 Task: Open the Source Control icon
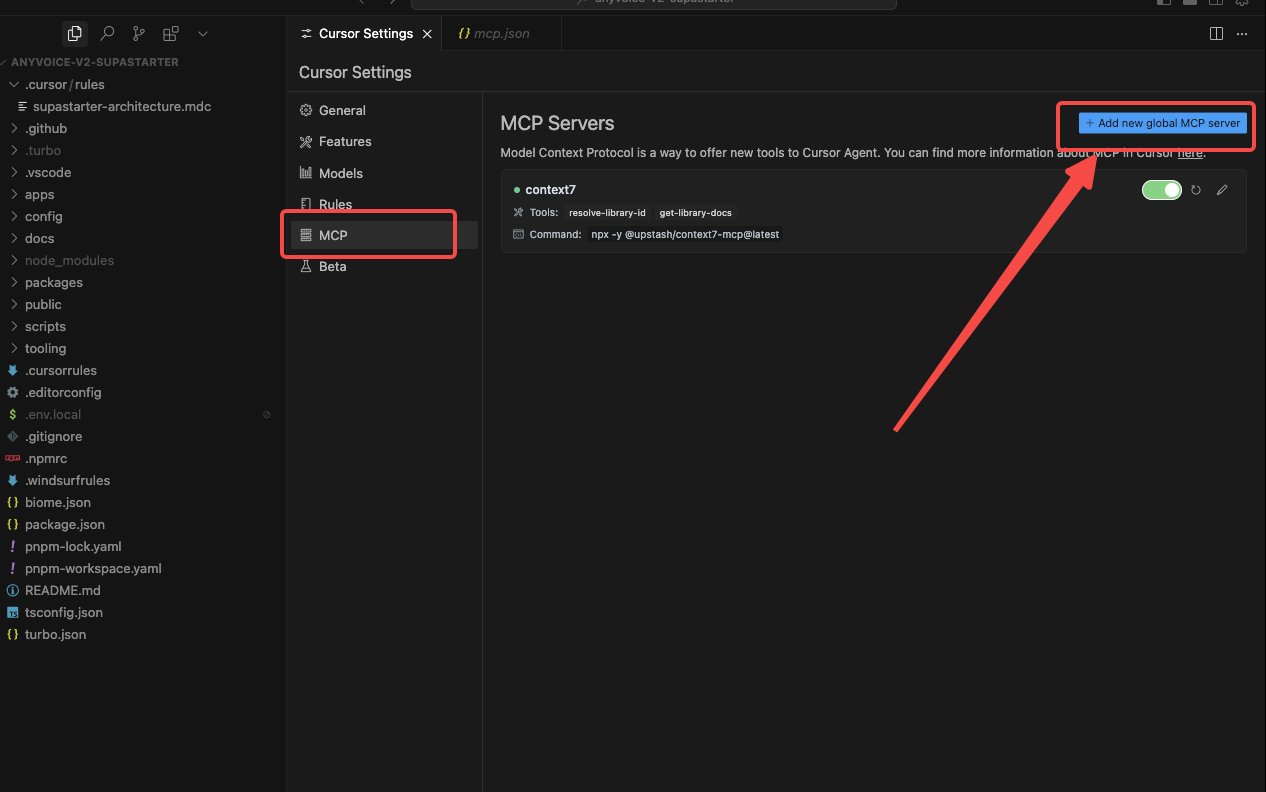[x=139, y=34]
